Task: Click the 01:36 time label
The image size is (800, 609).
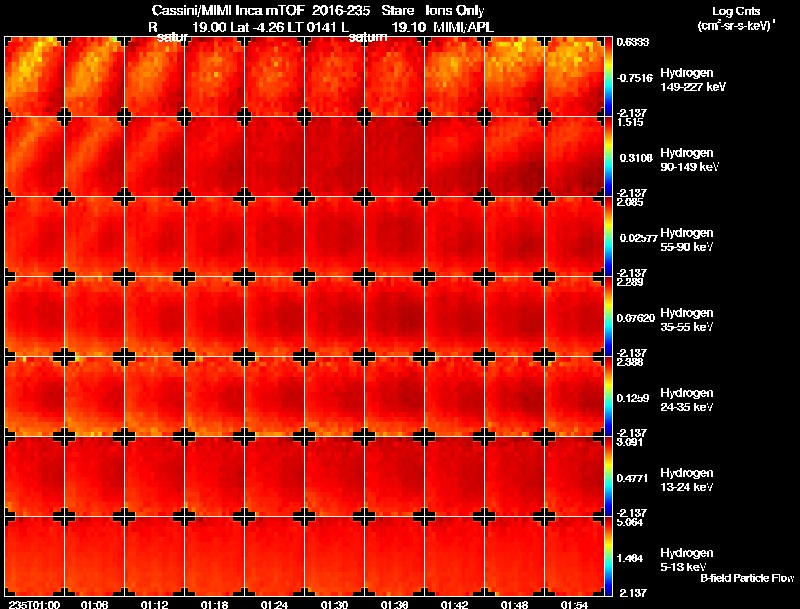Action: click(x=394, y=605)
